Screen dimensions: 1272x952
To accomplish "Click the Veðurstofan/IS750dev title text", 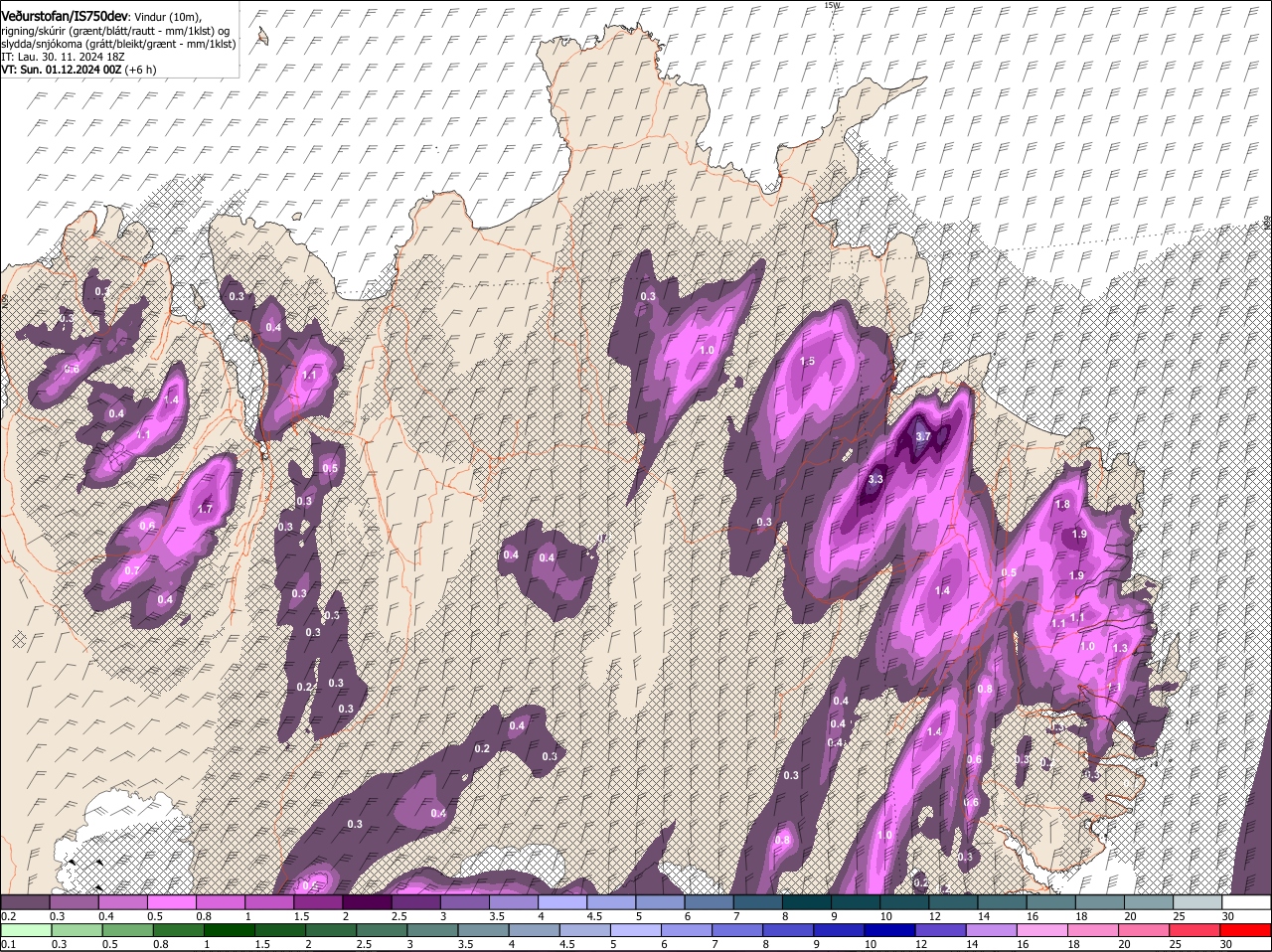I will tap(65, 17).
